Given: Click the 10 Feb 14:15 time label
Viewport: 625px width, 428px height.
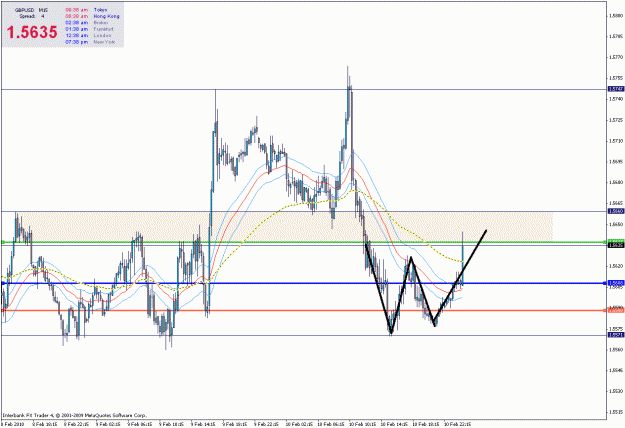Looking at the screenshot, I should [394, 424].
